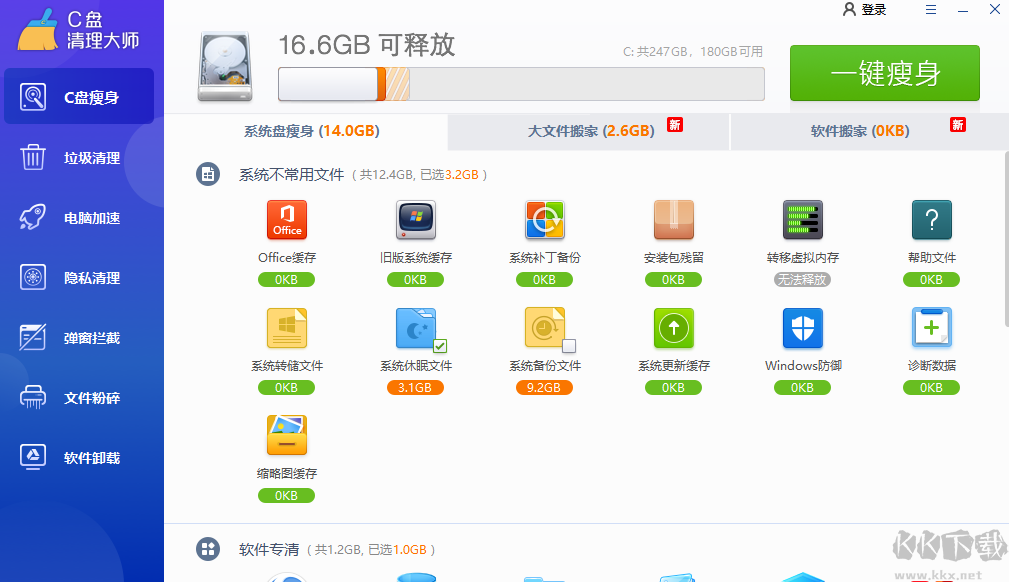Viewport: 1009px width, 582px height.
Task: Click the 帮助文件 question mark icon
Action: click(x=932, y=220)
